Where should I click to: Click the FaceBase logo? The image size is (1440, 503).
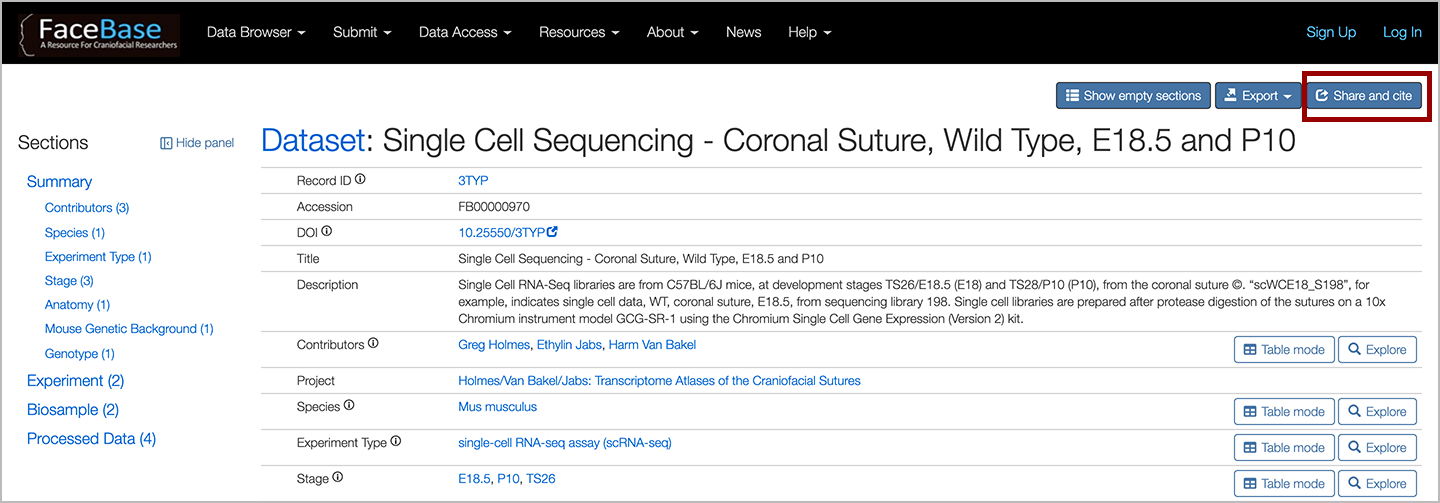99,33
